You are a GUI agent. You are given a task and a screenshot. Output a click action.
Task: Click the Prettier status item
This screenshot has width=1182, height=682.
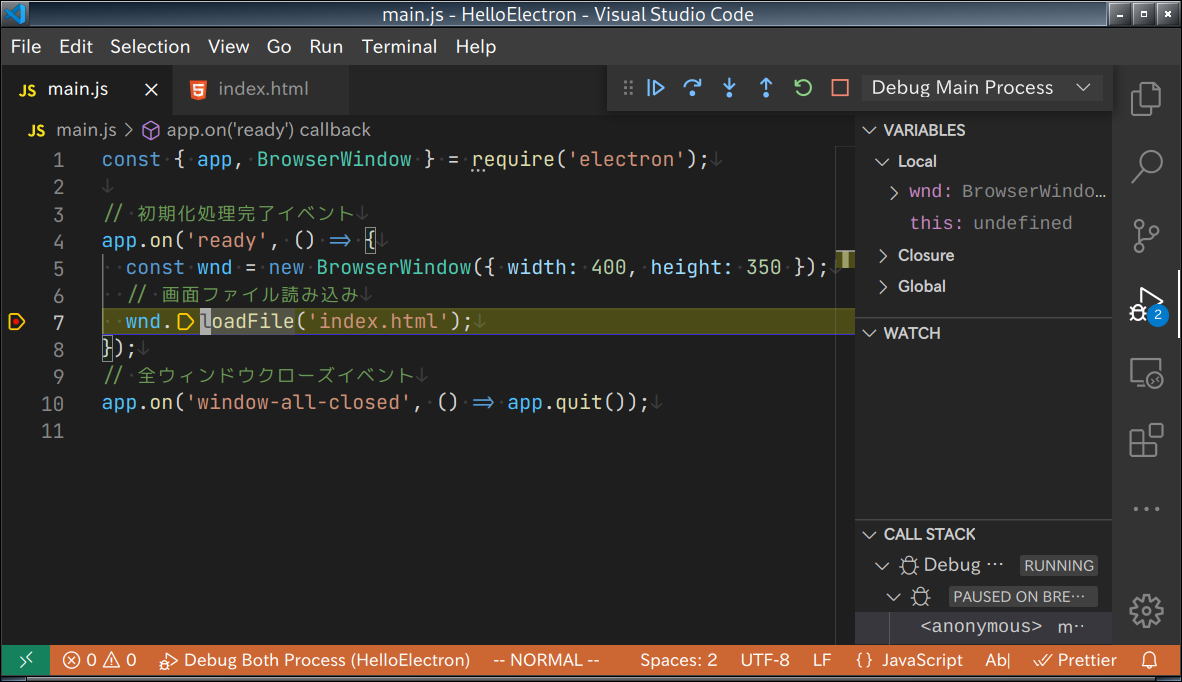[x=1075, y=661]
